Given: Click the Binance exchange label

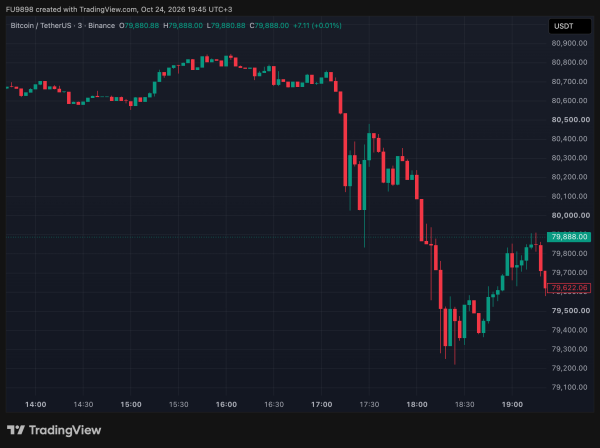Looking at the screenshot, I should tap(101, 26).
